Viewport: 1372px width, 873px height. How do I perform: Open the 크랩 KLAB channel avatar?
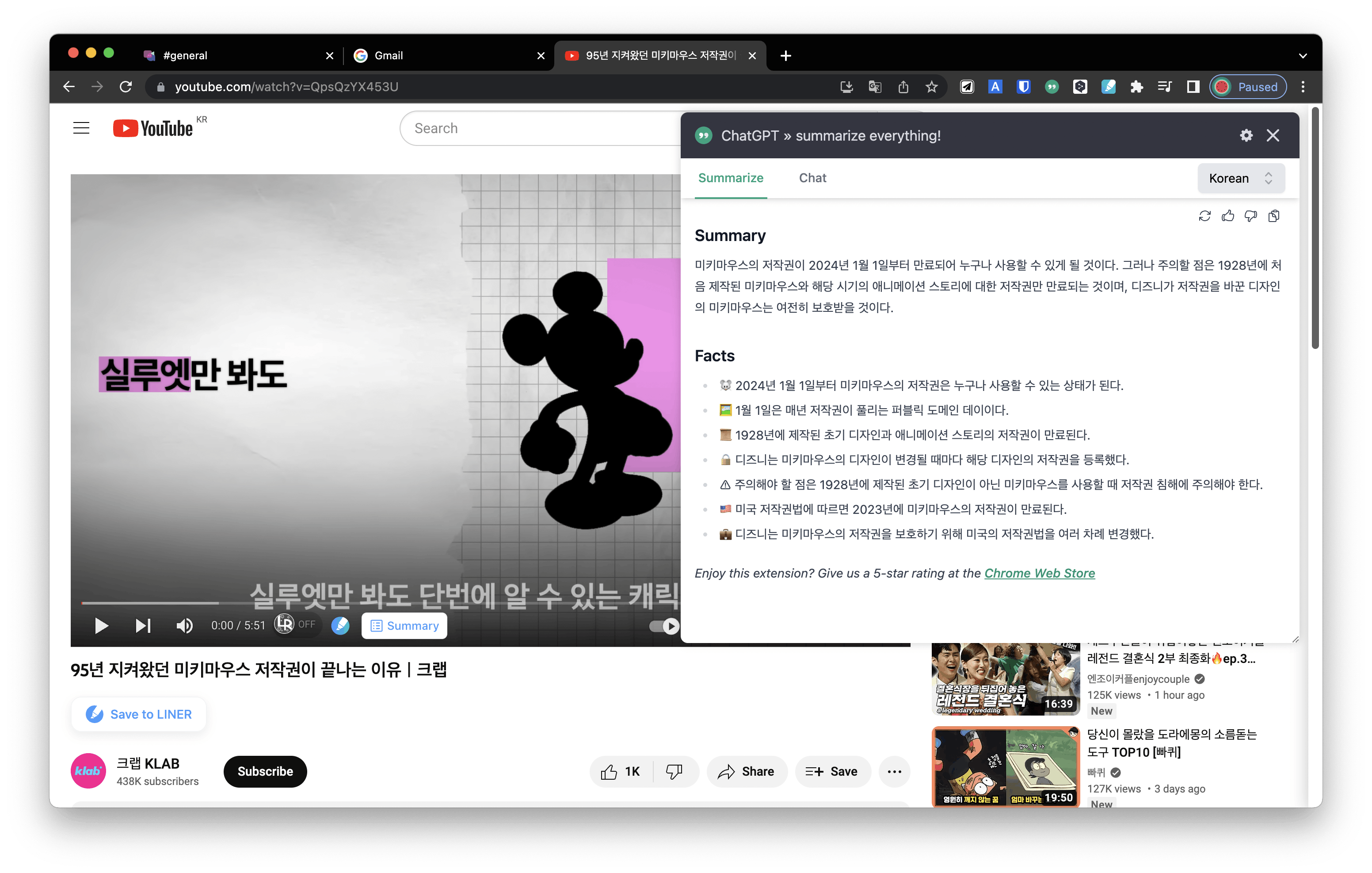[88, 771]
